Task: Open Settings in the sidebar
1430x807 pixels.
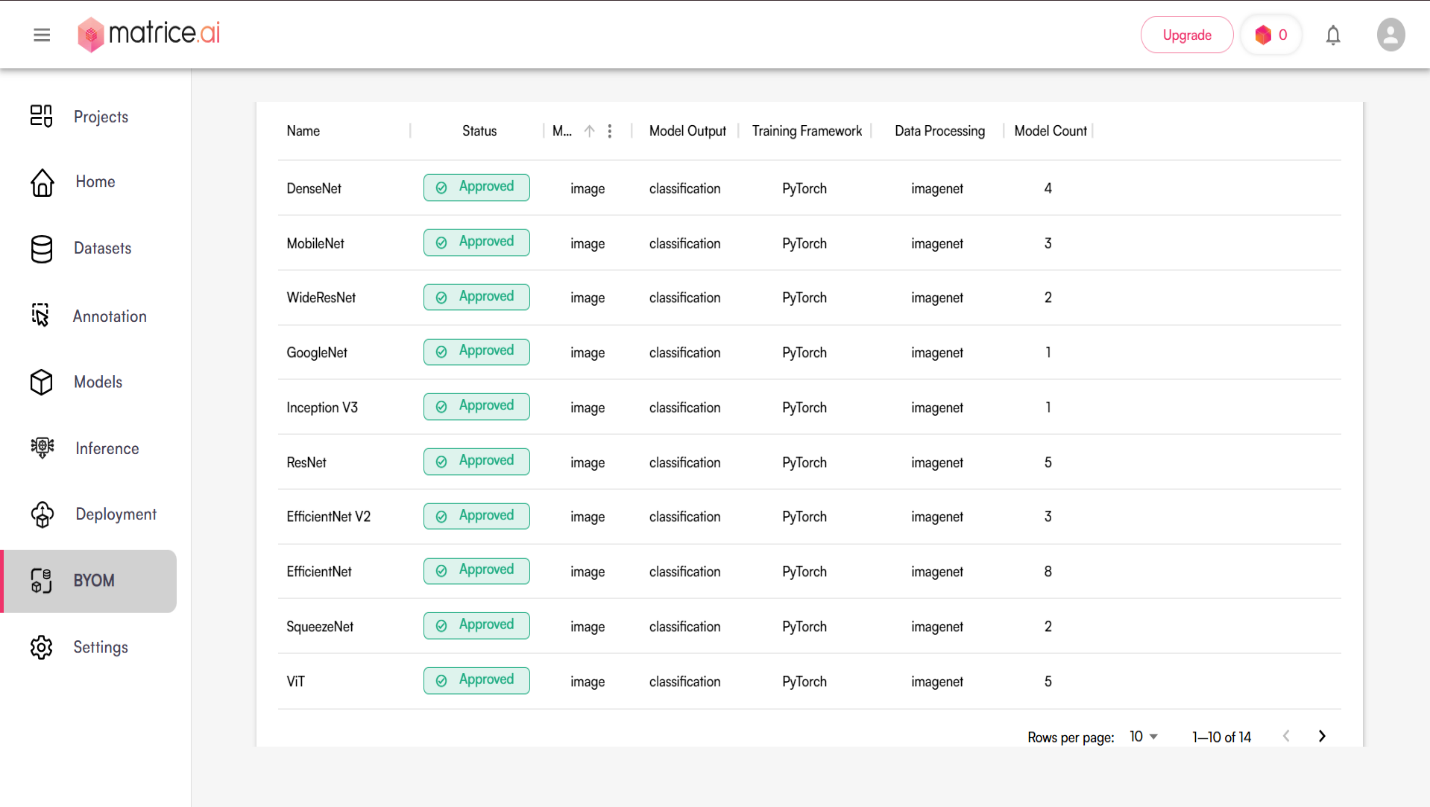Action: [x=100, y=647]
